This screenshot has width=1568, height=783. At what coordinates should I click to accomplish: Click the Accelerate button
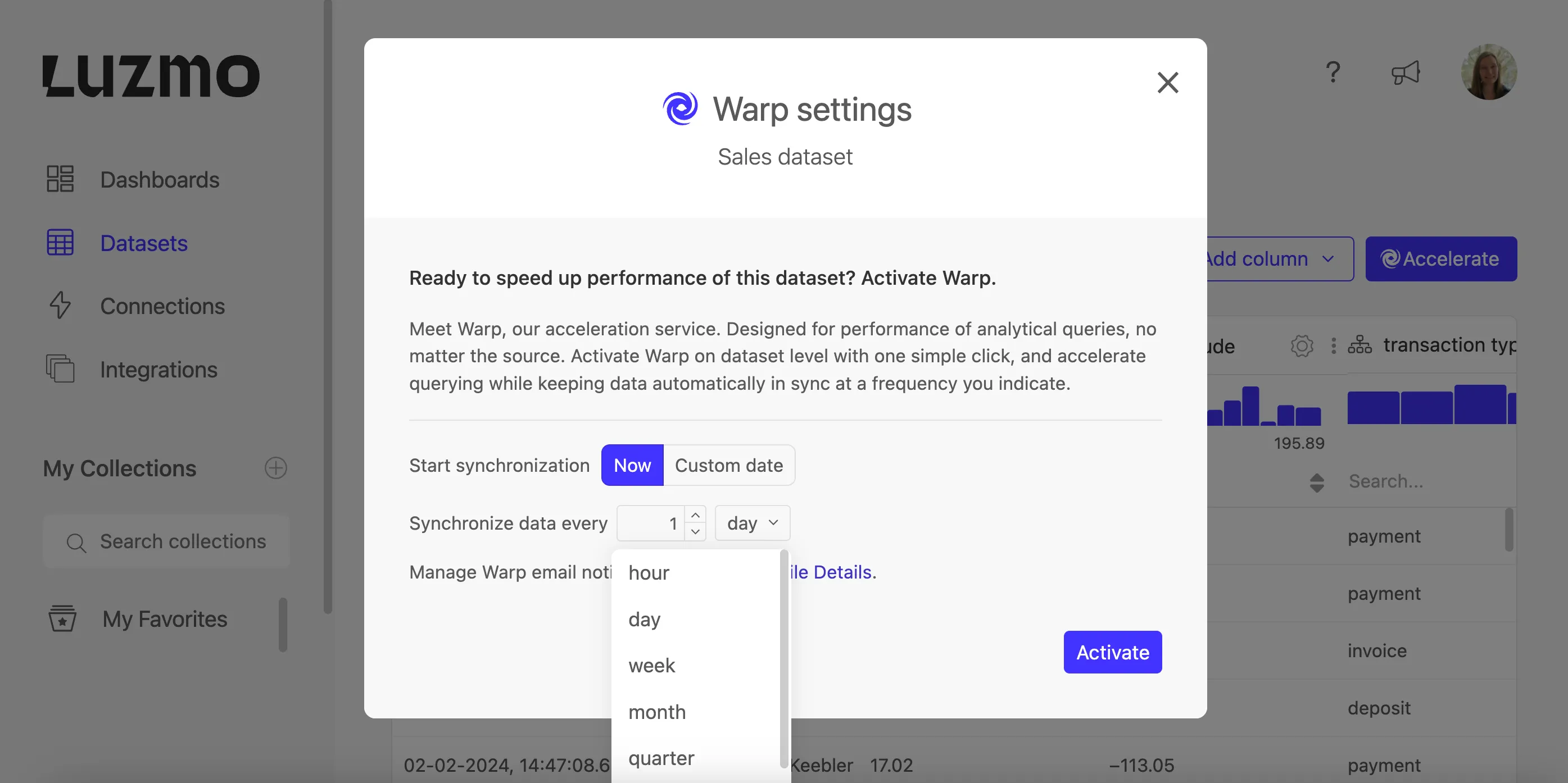point(1441,258)
